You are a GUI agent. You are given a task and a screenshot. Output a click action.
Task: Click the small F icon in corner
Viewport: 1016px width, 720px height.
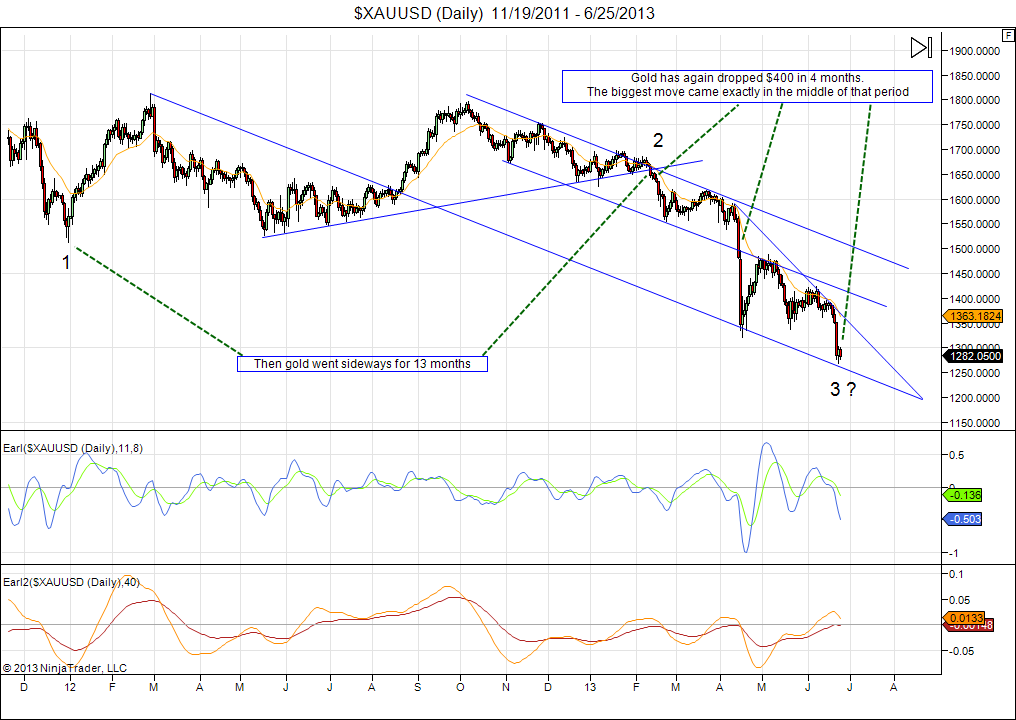1007,34
